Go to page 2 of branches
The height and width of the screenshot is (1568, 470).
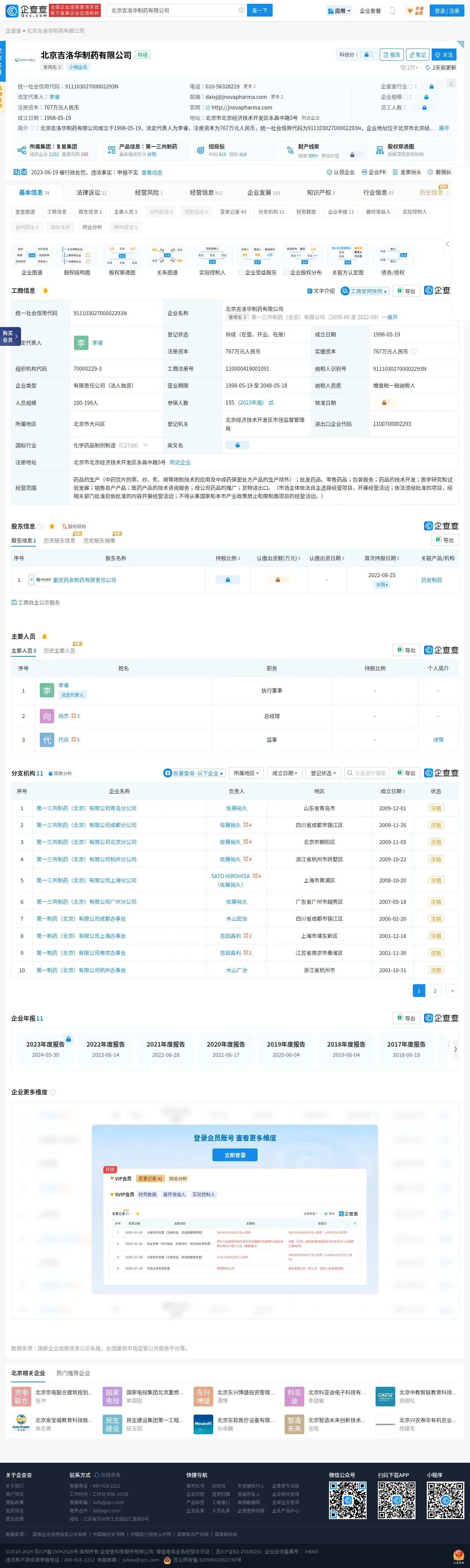tap(435, 990)
